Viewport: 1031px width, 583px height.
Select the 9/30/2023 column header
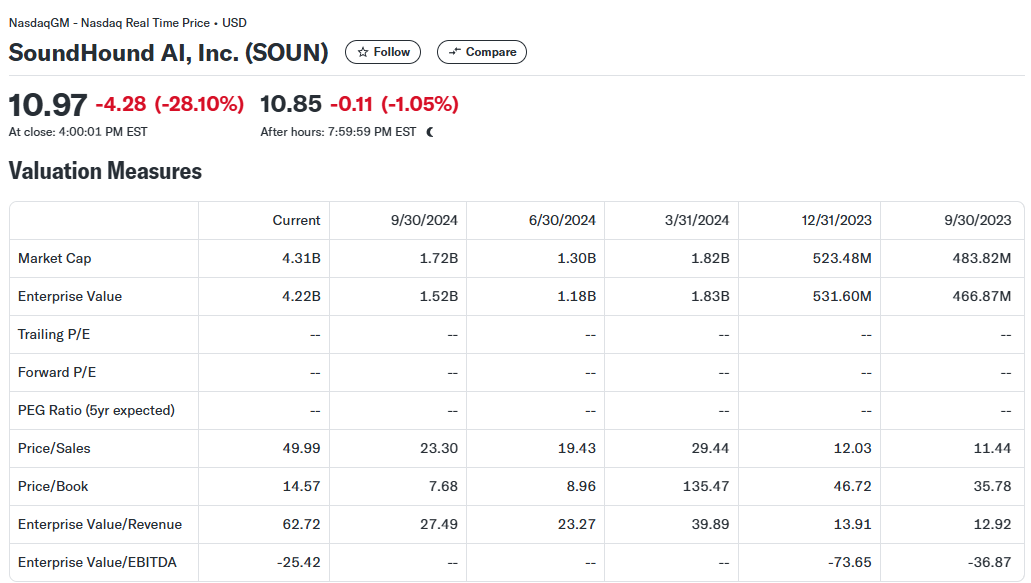978,220
